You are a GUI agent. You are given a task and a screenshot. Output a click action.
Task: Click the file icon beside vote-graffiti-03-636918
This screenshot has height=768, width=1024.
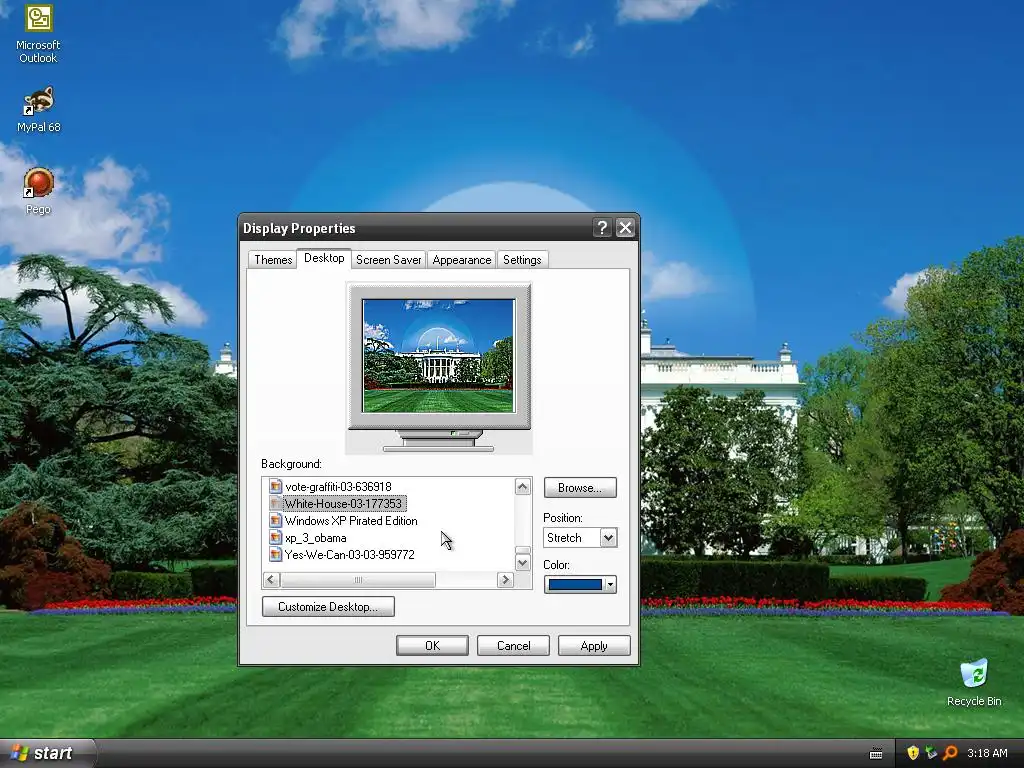[x=276, y=487]
